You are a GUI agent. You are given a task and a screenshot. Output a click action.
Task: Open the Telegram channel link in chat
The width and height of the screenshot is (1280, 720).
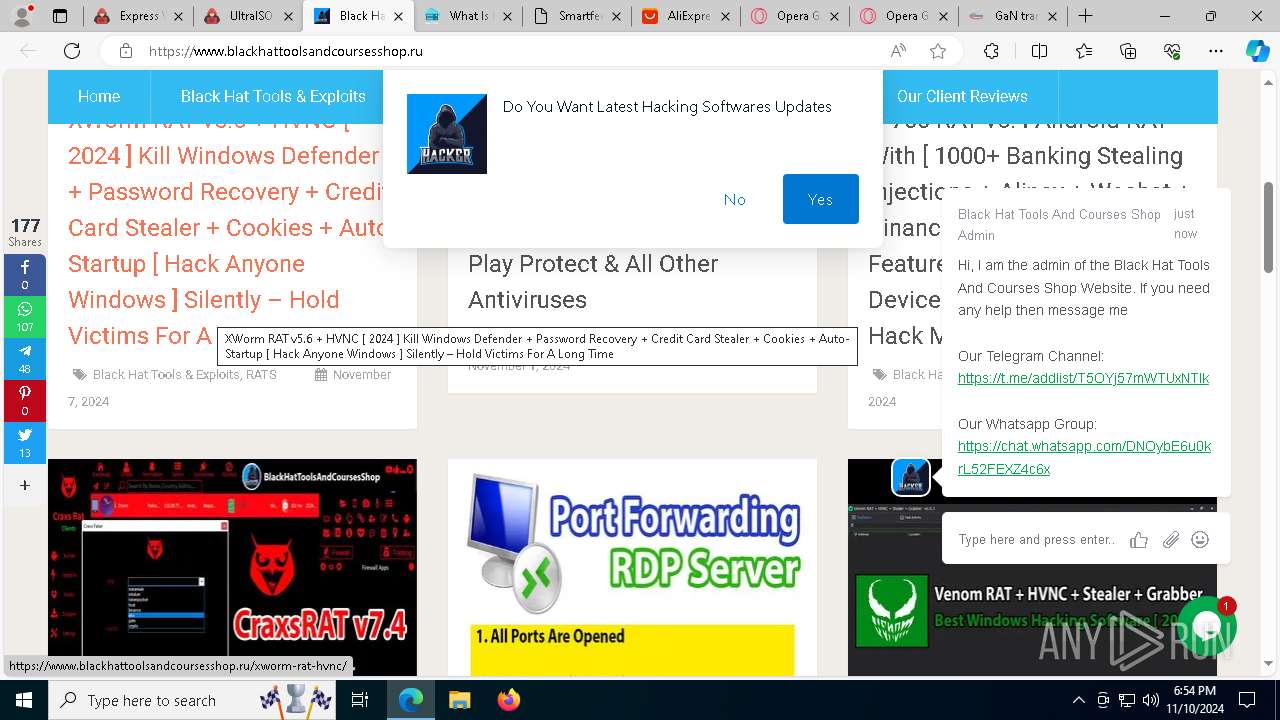click(1083, 378)
